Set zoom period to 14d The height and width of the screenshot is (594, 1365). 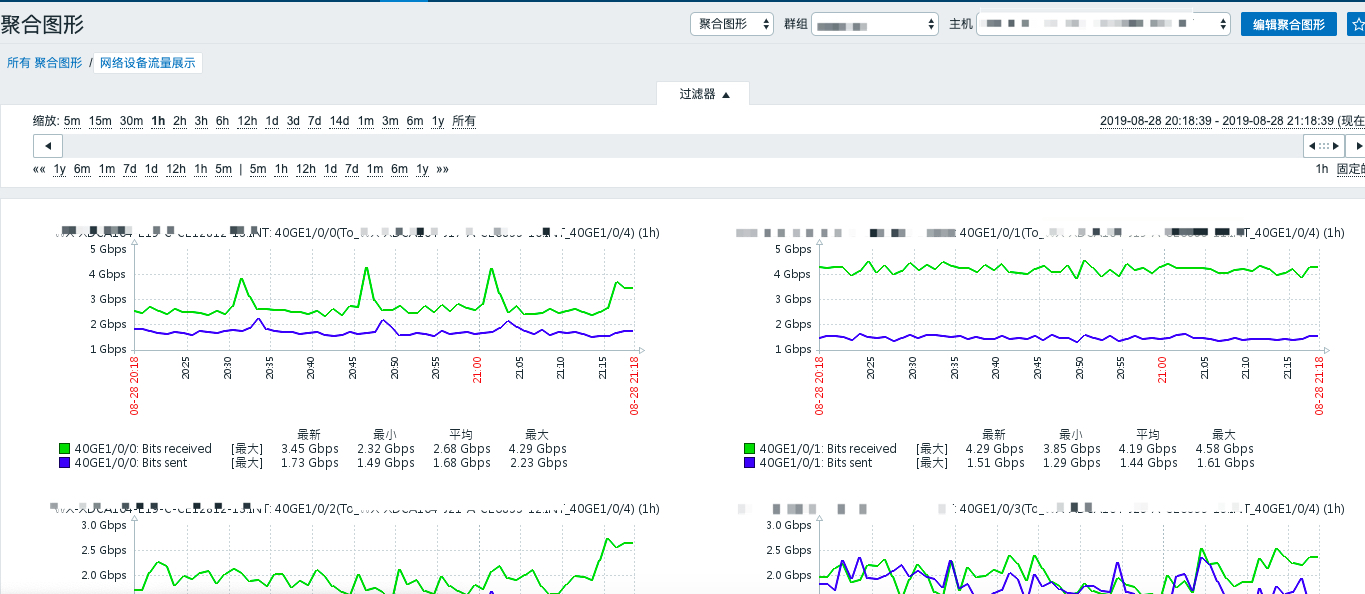pos(339,121)
